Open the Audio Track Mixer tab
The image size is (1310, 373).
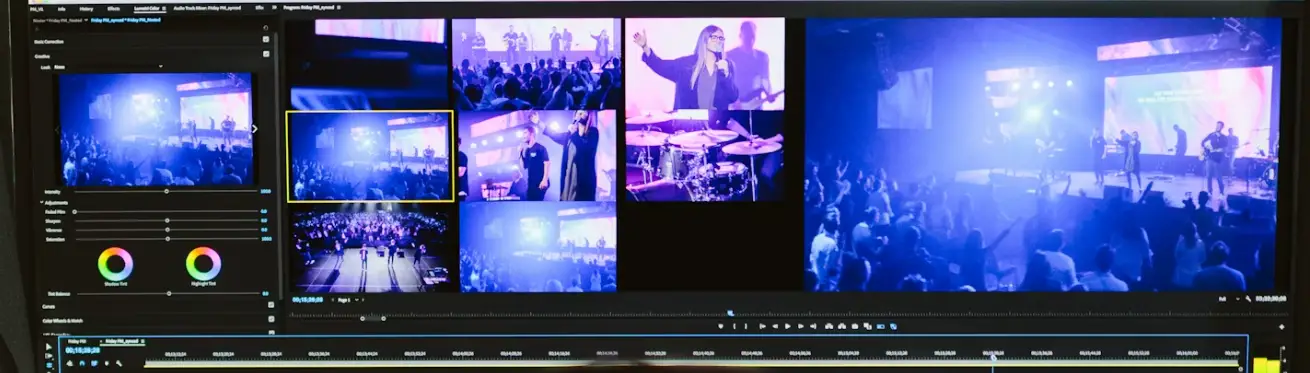point(208,7)
